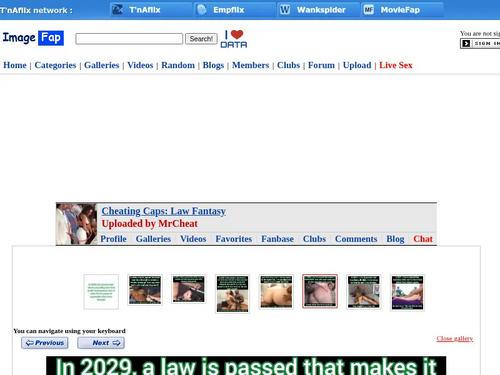Open the Categories menu item
Image resolution: width=500 pixels, height=375 pixels.
coord(55,65)
